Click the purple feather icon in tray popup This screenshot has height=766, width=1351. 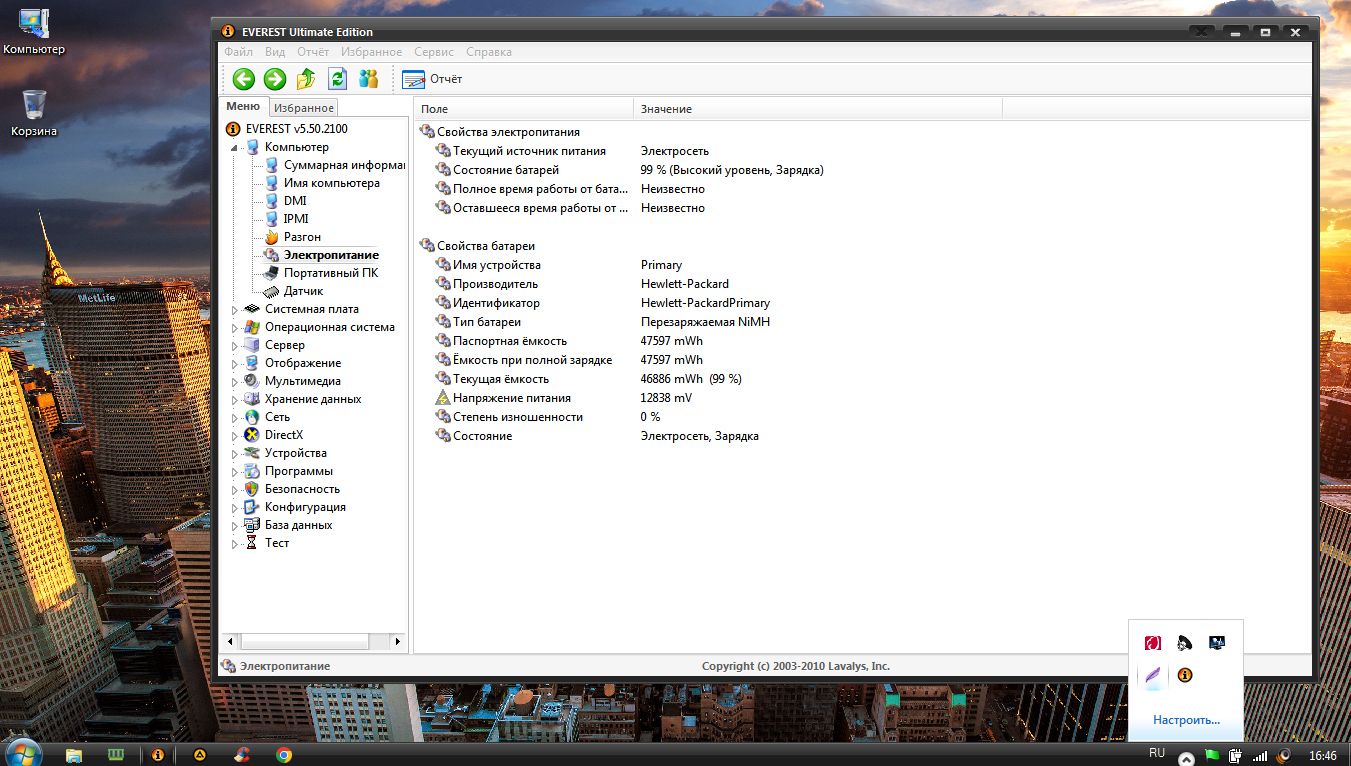(x=1153, y=675)
